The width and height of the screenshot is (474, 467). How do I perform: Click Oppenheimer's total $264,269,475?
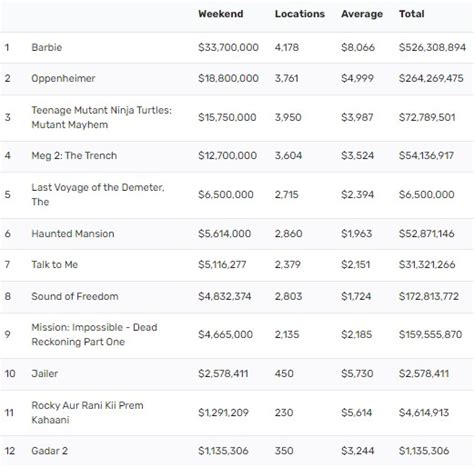click(431, 79)
